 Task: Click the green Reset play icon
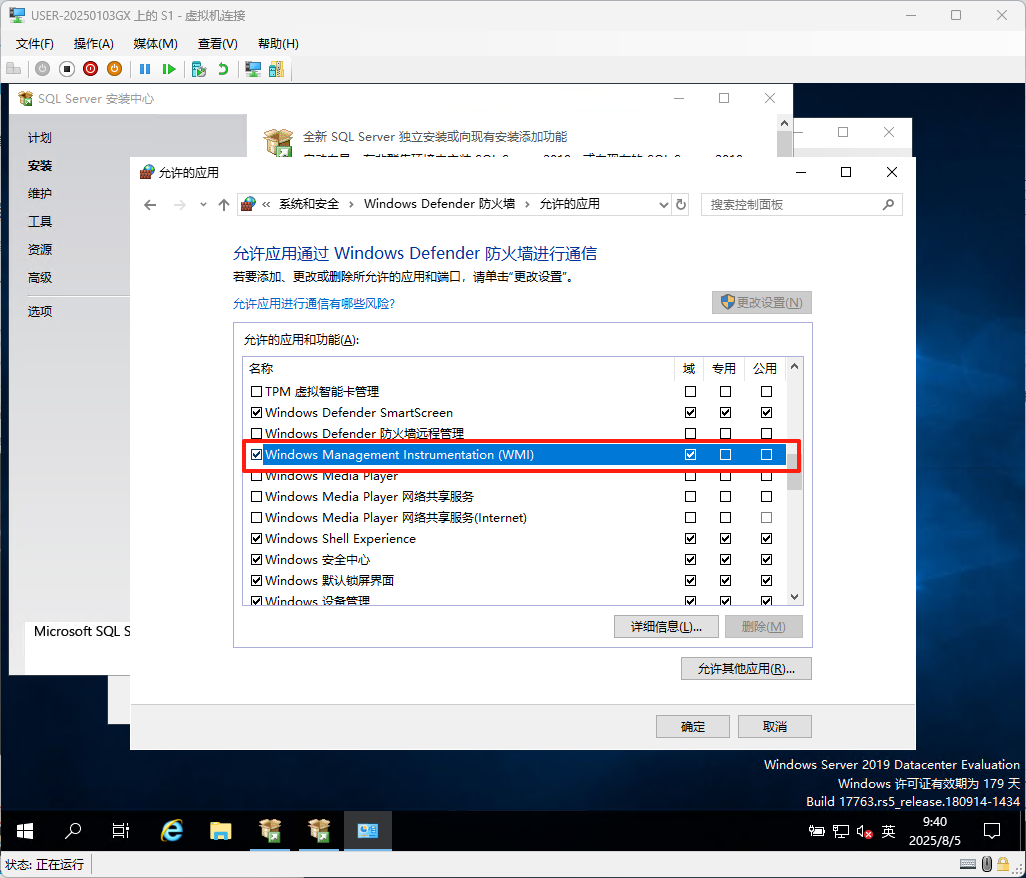click(x=169, y=69)
